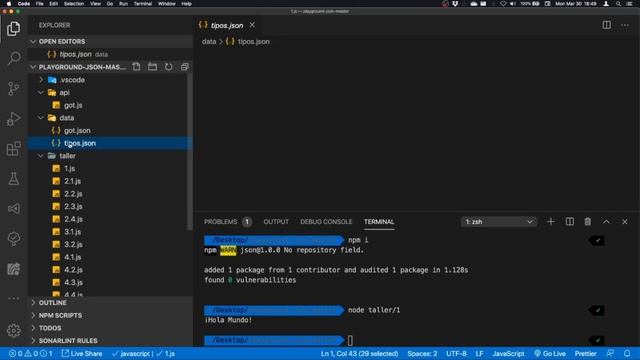This screenshot has width=640, height=360.
Task: Create a new folder in explorer
Action: 152,67
